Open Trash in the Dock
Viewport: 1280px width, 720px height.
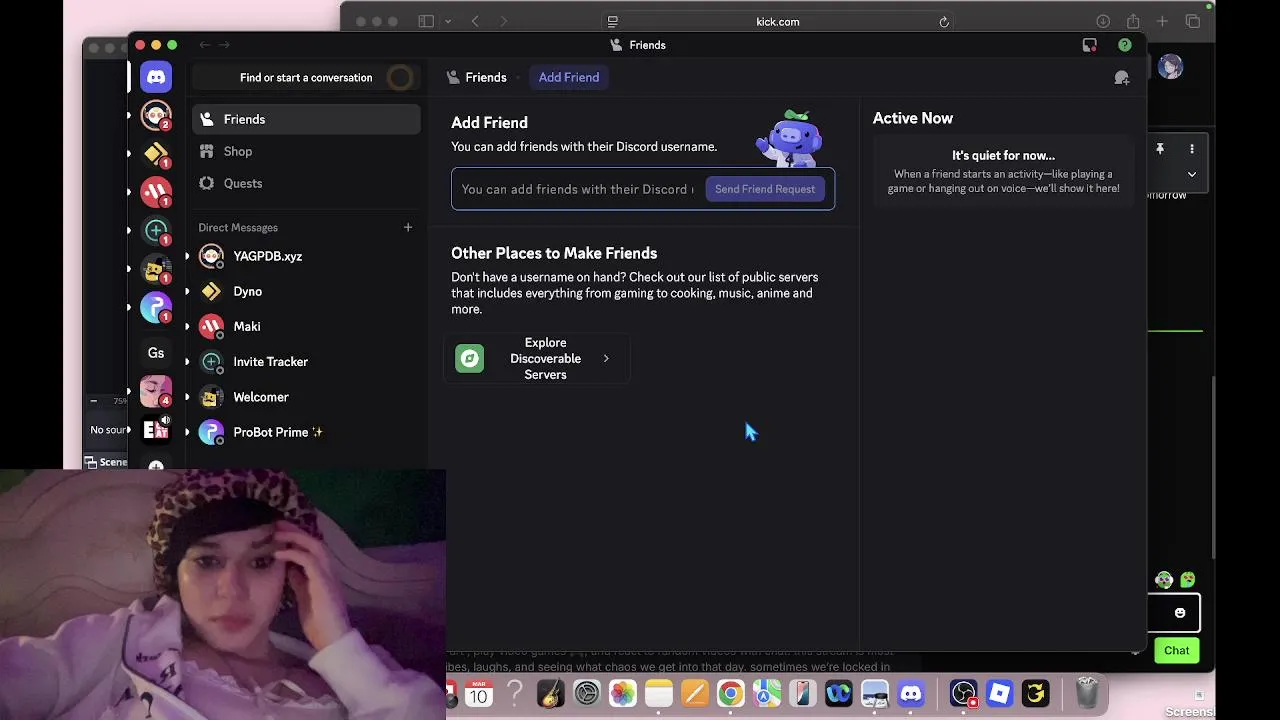click(x=1087, y=693)
